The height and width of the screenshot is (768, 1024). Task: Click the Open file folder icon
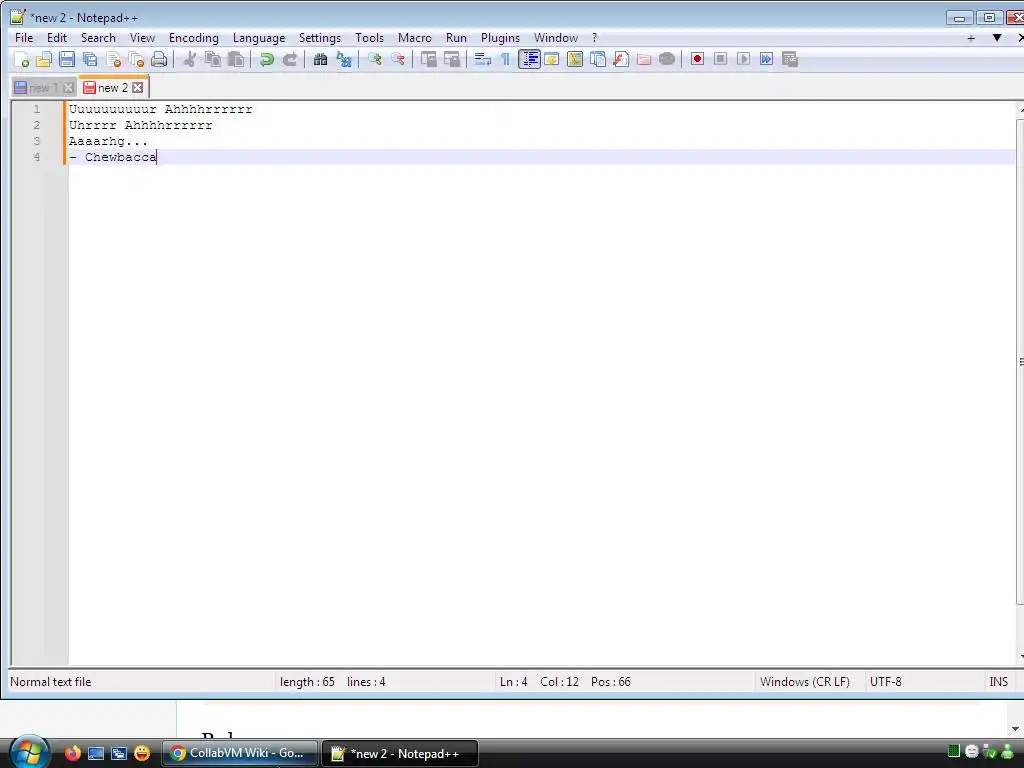pos(44,59)
